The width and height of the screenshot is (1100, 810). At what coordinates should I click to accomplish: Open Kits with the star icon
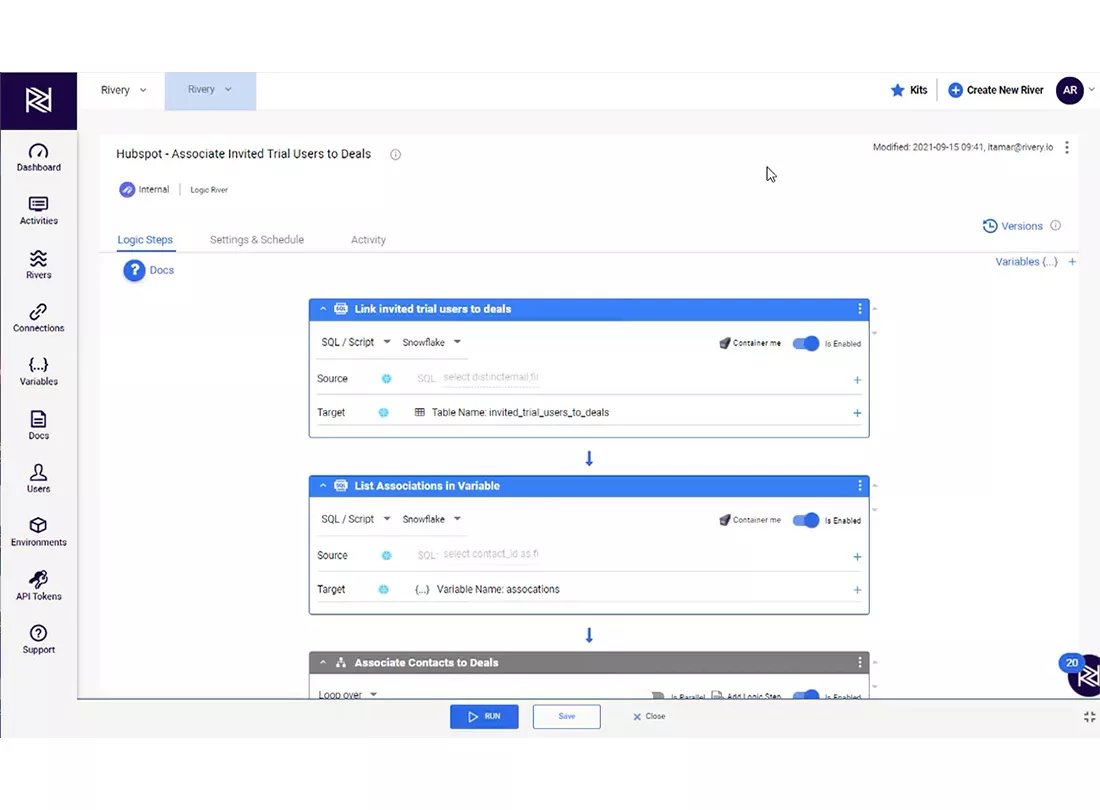coord(908,90)
